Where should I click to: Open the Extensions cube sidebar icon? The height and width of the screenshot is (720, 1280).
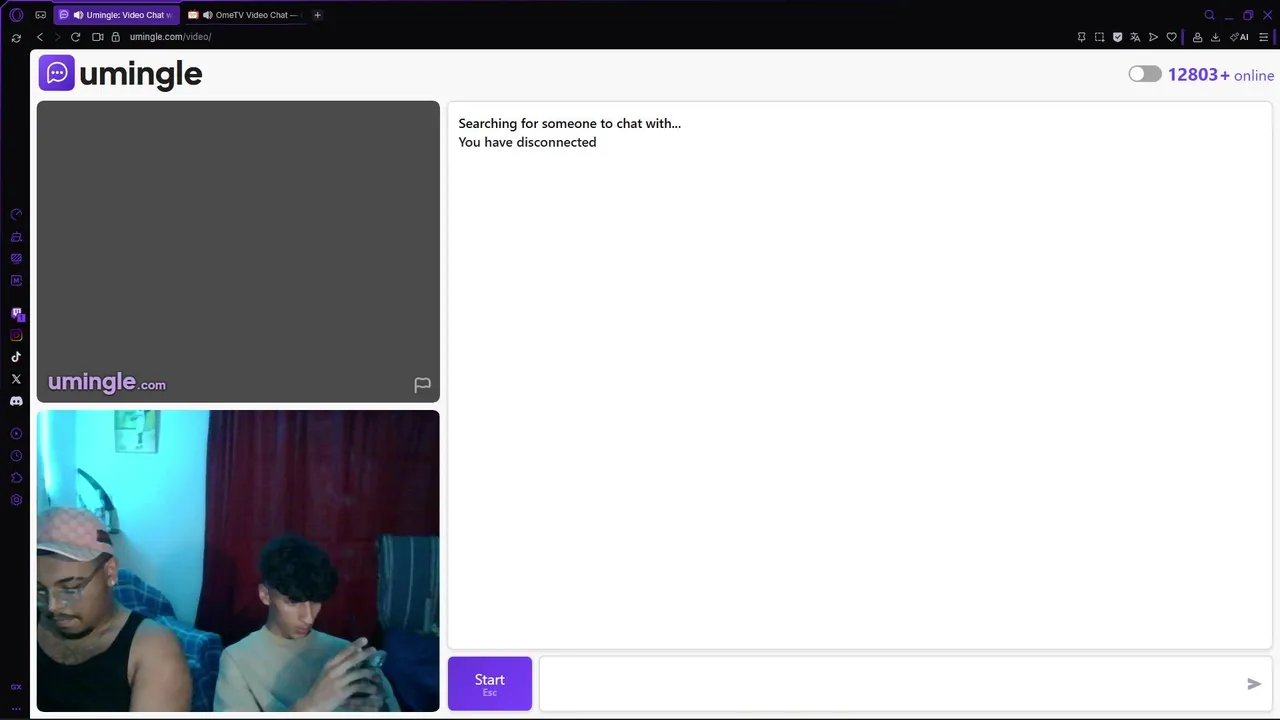coord(16,478)
